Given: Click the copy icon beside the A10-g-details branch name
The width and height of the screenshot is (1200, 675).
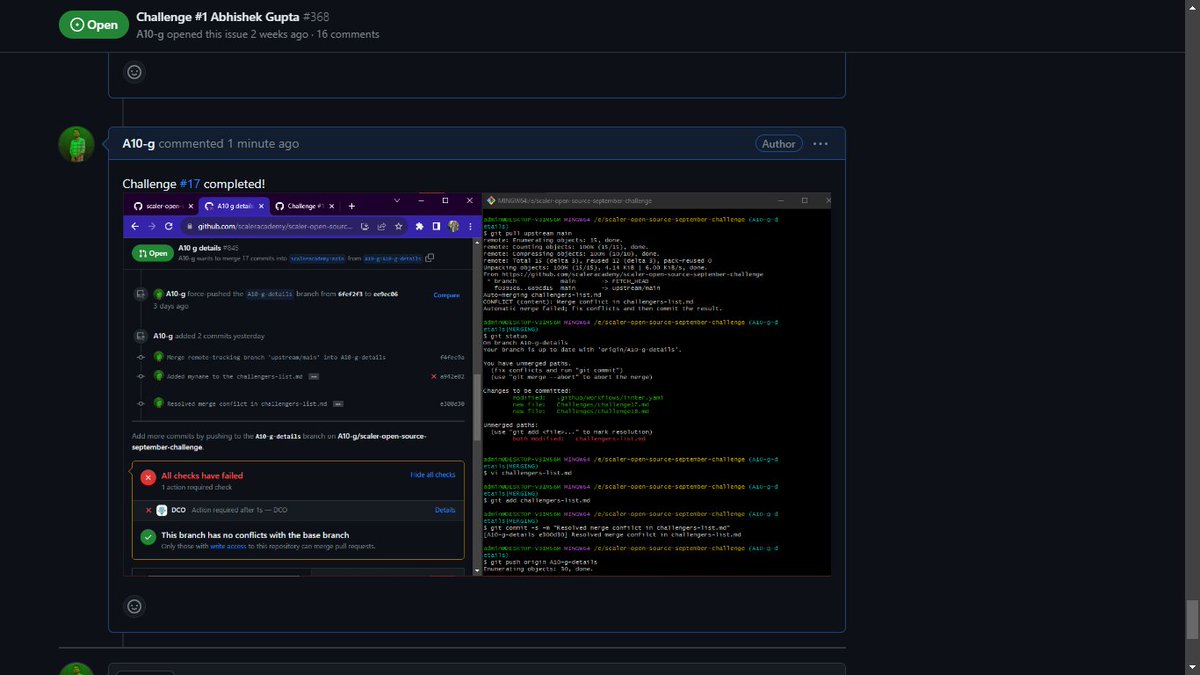Looking at the screenshot, I should [429, 257].
